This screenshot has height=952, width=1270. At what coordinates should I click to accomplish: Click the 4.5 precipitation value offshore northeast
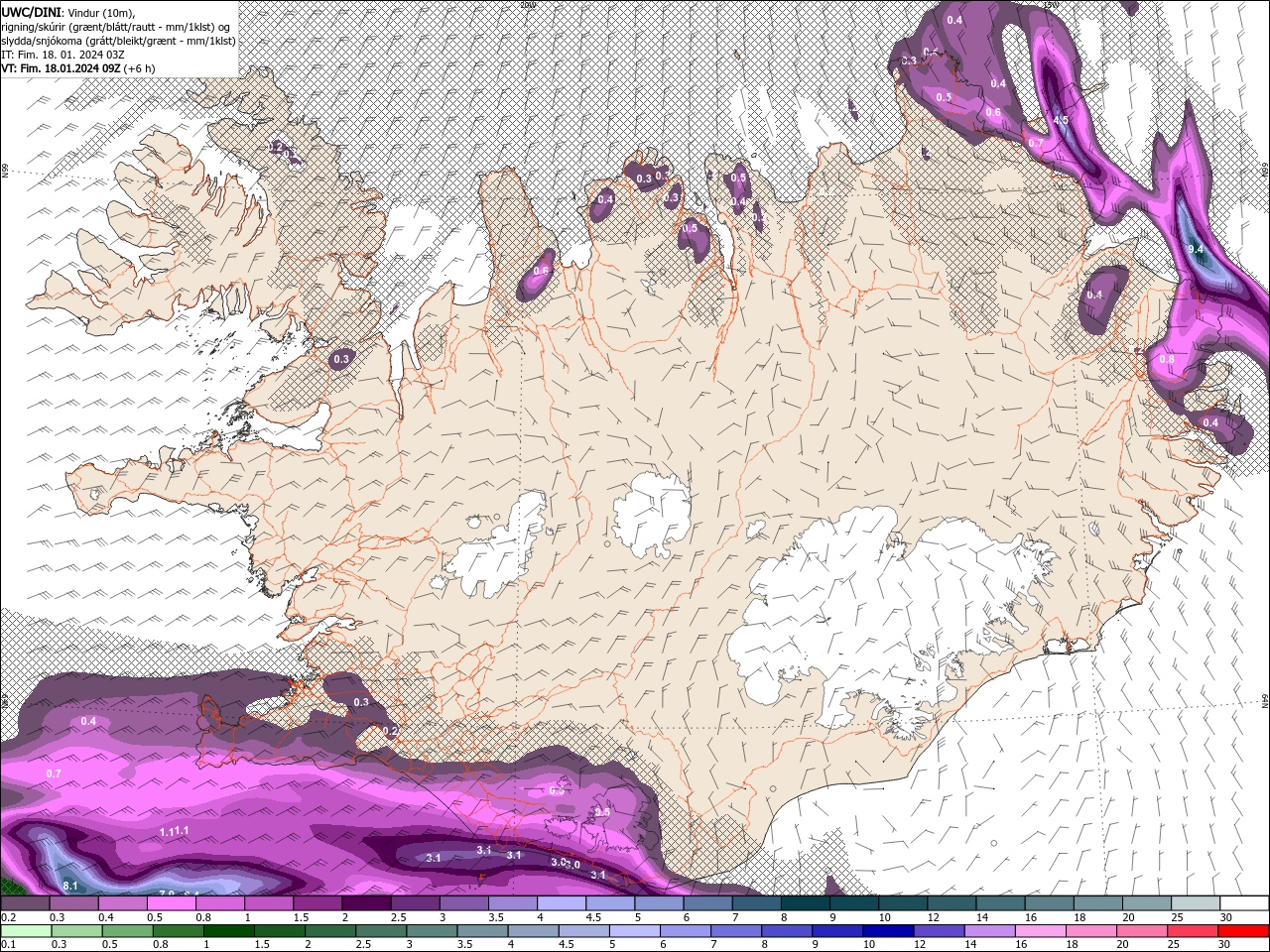coord(1060,121)
